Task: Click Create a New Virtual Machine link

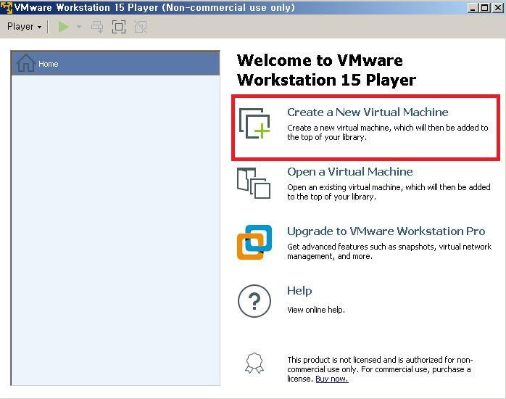Action: 367,112
